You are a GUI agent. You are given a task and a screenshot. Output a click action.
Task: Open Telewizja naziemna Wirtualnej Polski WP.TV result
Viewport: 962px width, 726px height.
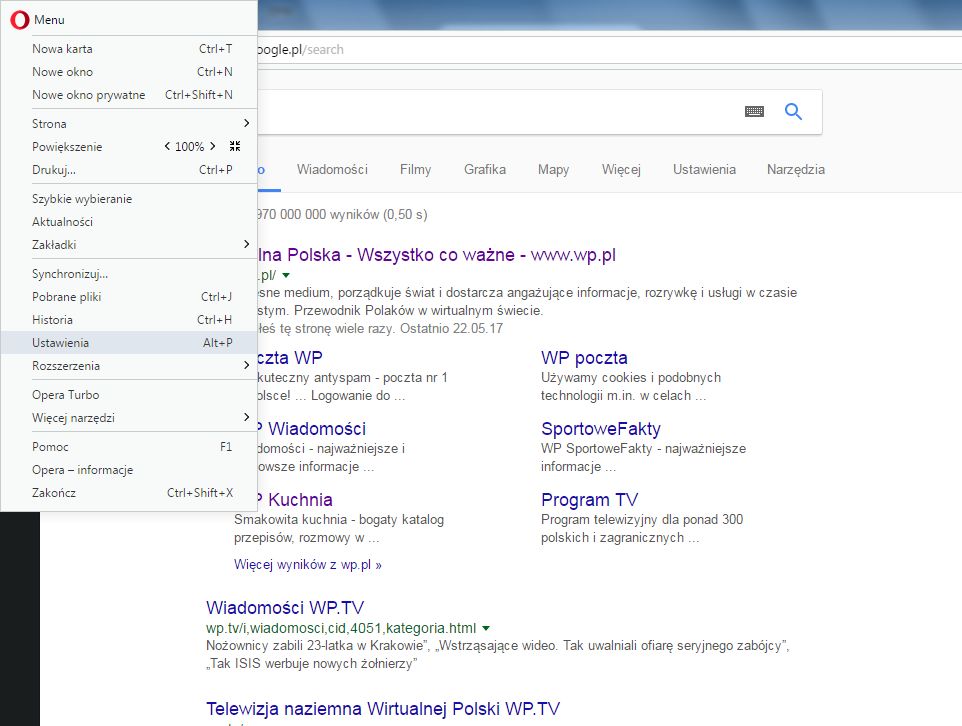383,709
